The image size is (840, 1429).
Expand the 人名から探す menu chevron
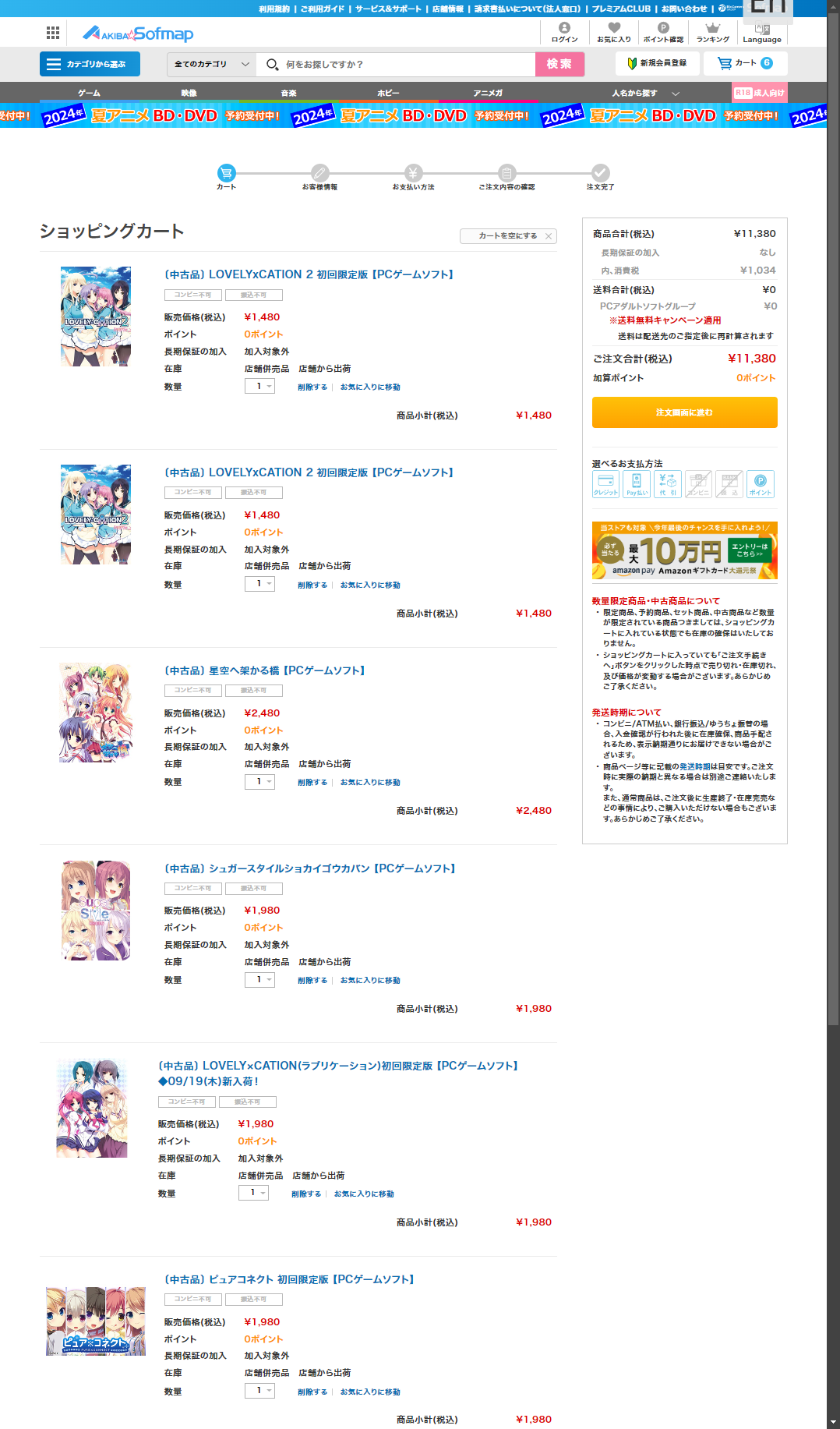(676, 93)
